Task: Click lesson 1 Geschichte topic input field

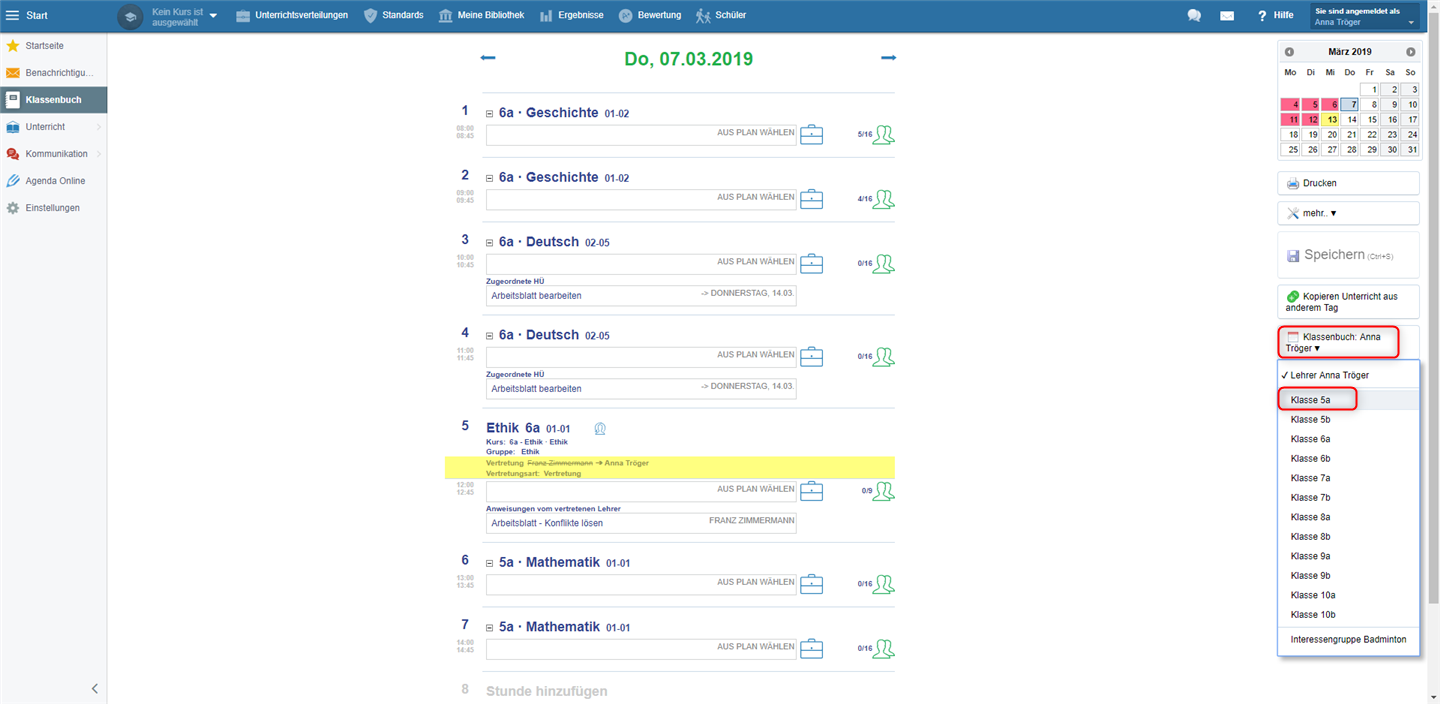Action: 641,135
